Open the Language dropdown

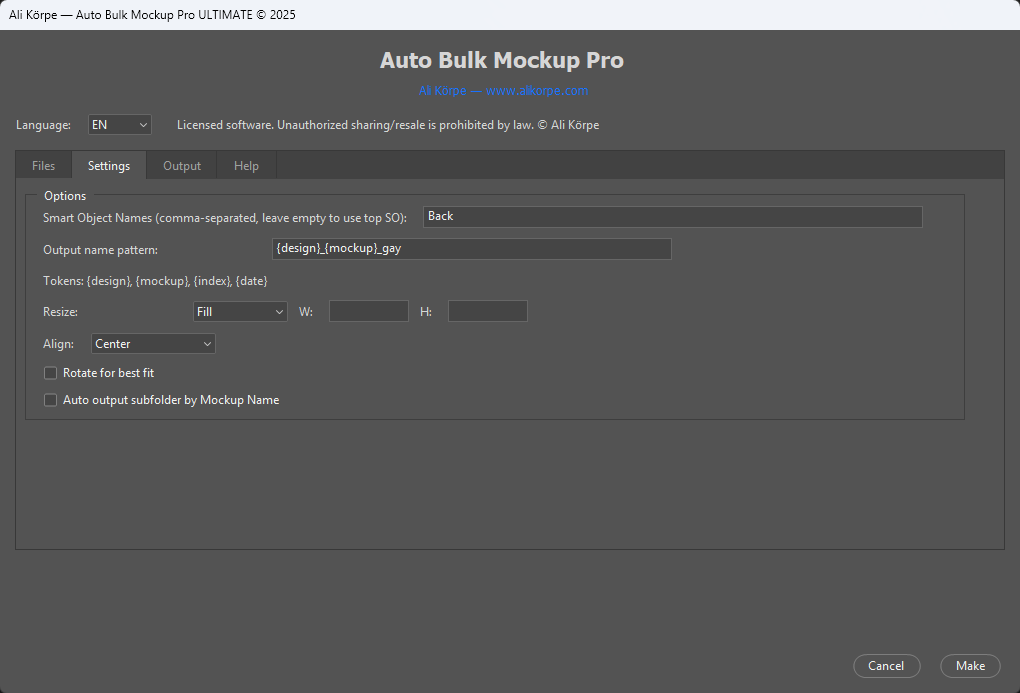point(119,124)
